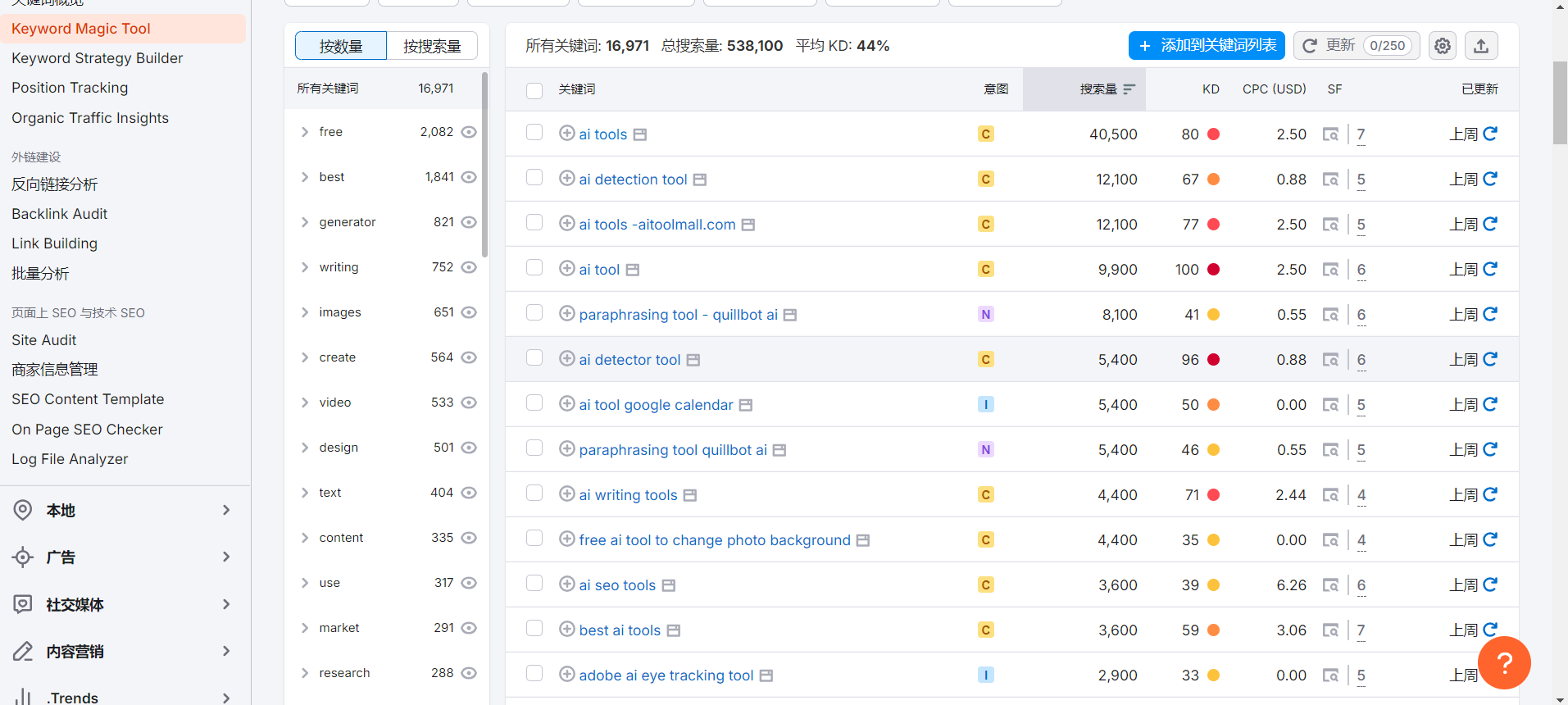
Task: Open 'paraphrasing tool - quillbot ai' keyword link
Action: point(678,315)
